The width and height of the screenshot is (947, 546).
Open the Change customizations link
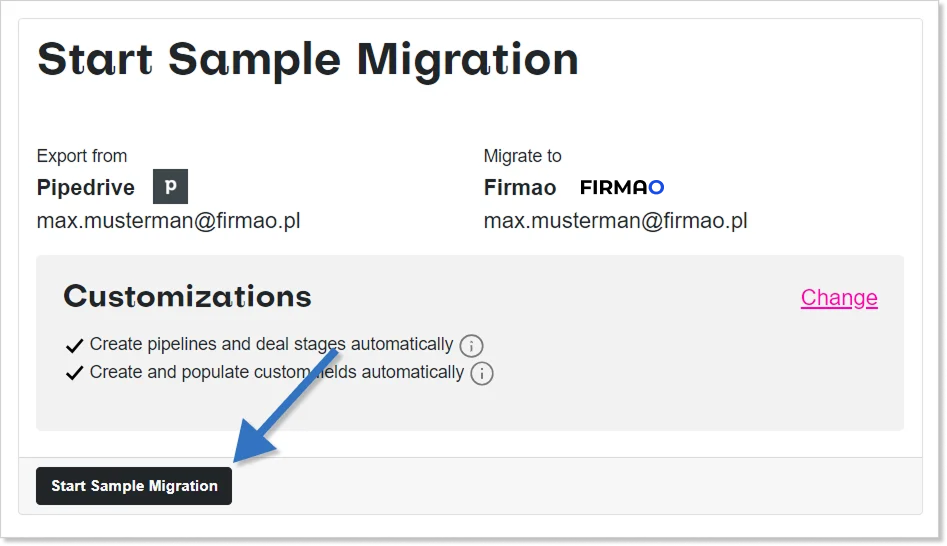click(839, 298)
